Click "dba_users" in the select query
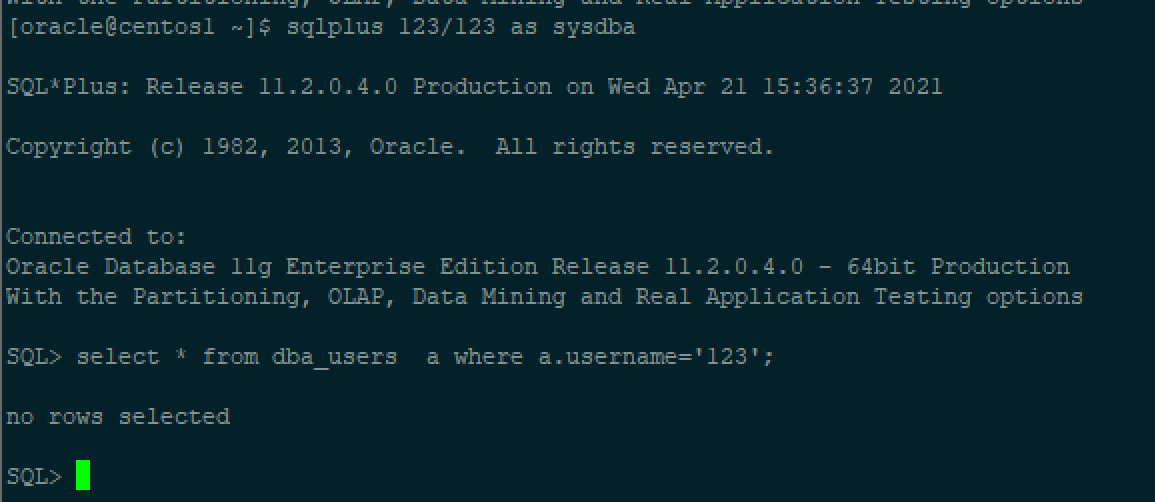This screenshot has height=502, width=1155. (334, 357)
